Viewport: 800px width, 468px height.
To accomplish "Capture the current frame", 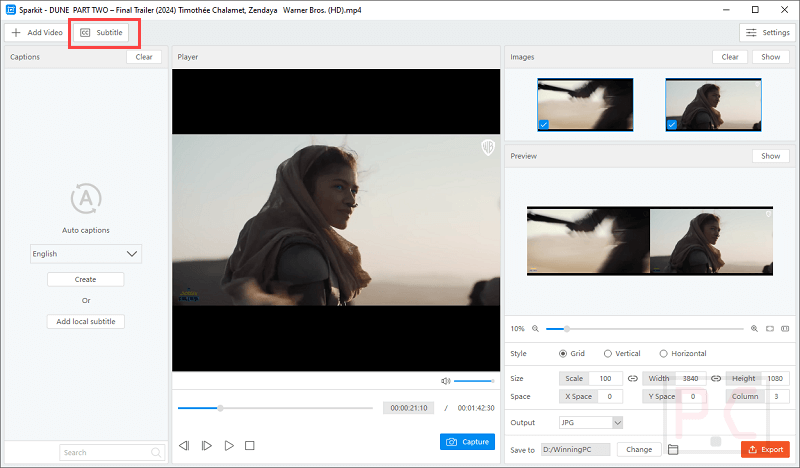I will point(467,441).
